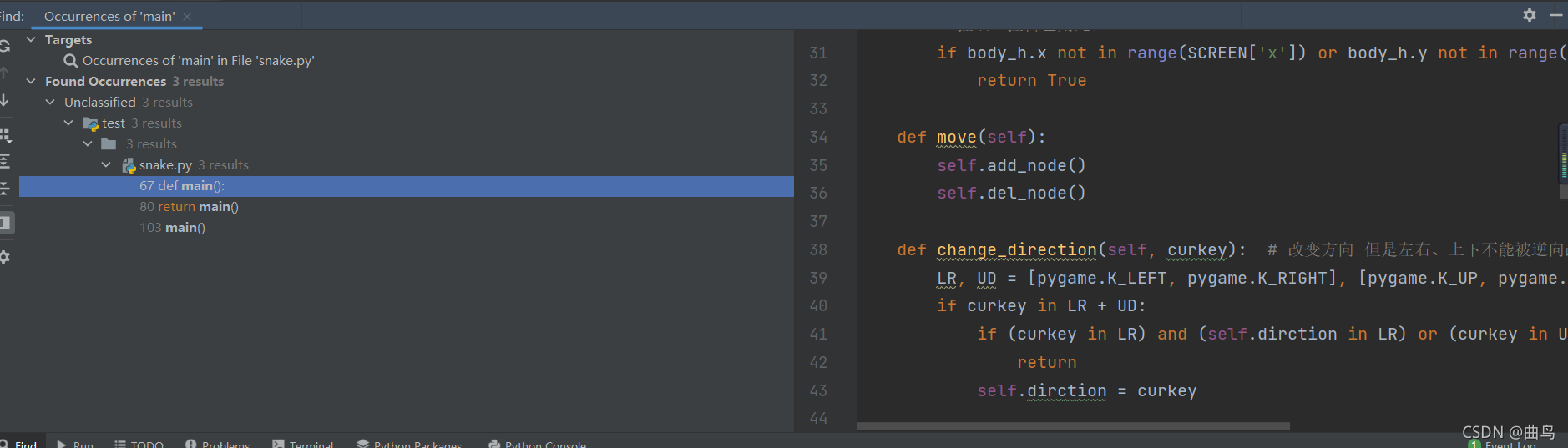Open Find panel settings gear at left
Viewport: 1568px width, 448px height.
click(x=4, y=257)
